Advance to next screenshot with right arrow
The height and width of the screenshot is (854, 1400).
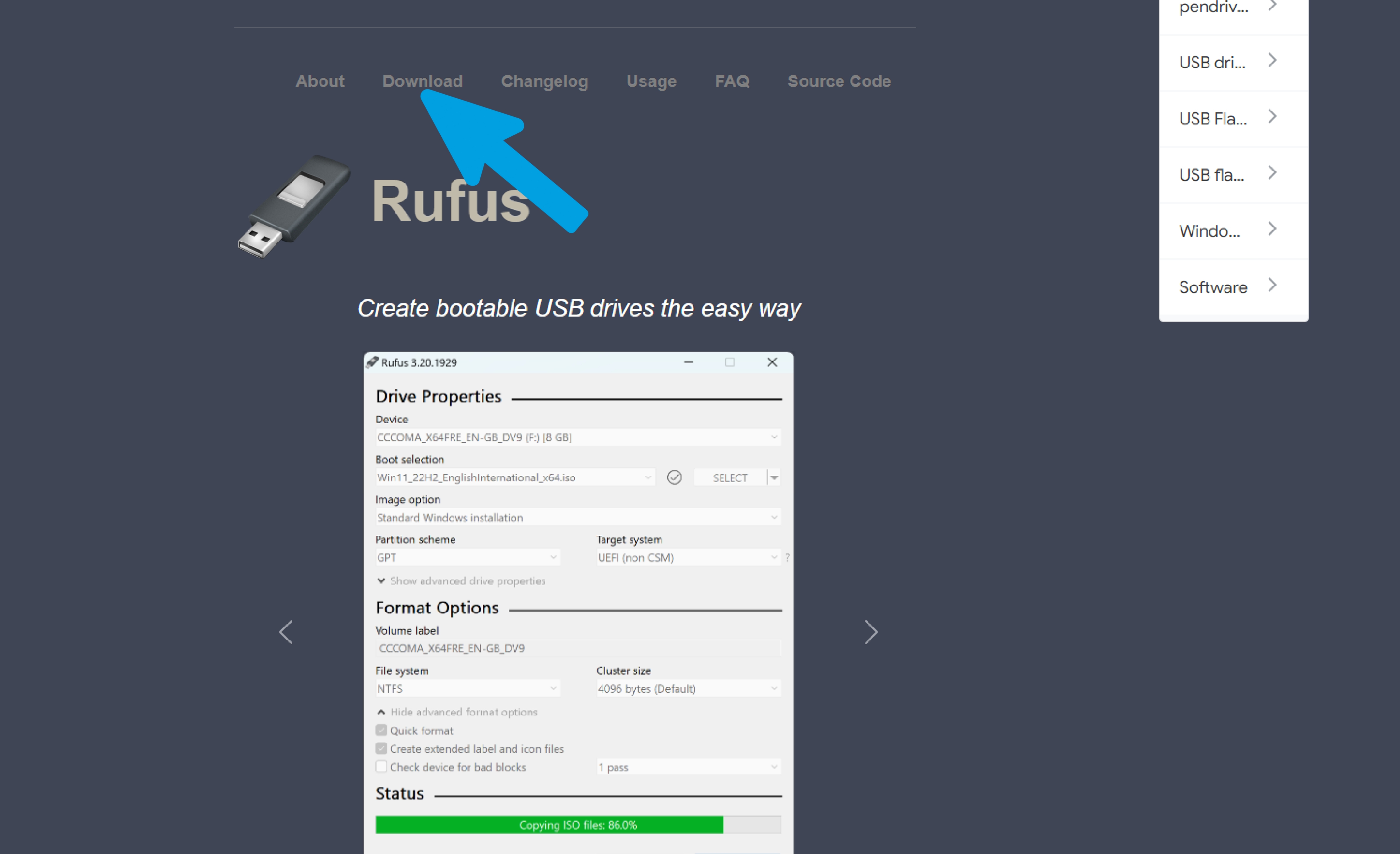[x=870, y=632]
